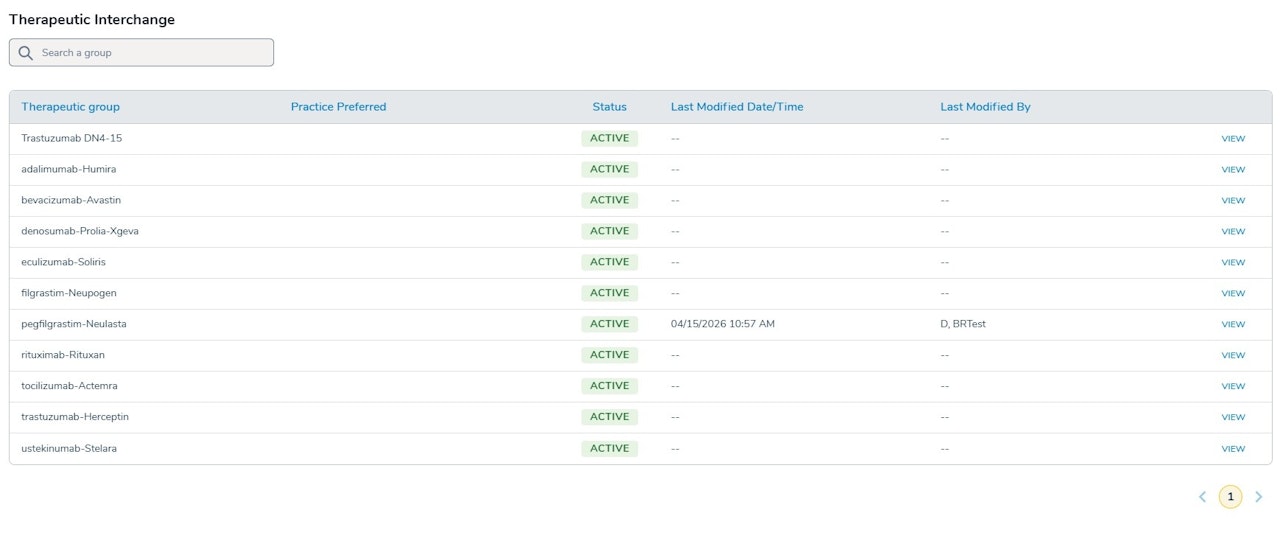The image size is (1280, 555).
Task: Click ACTIVE status badge for rituximab-Rituxan
Action: pyautogui.click(x=609, y=355)
